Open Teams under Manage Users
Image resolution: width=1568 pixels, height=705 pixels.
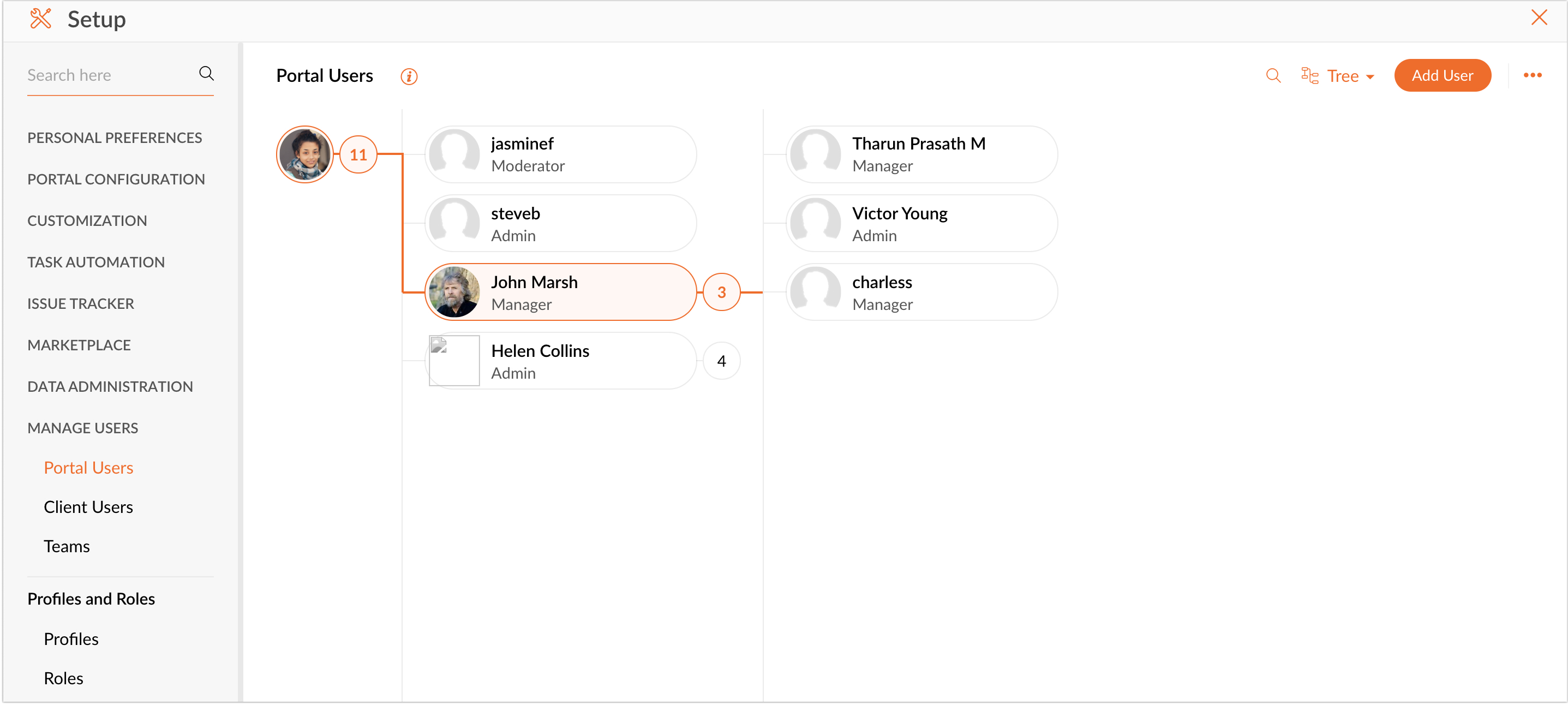pos(67,547)
